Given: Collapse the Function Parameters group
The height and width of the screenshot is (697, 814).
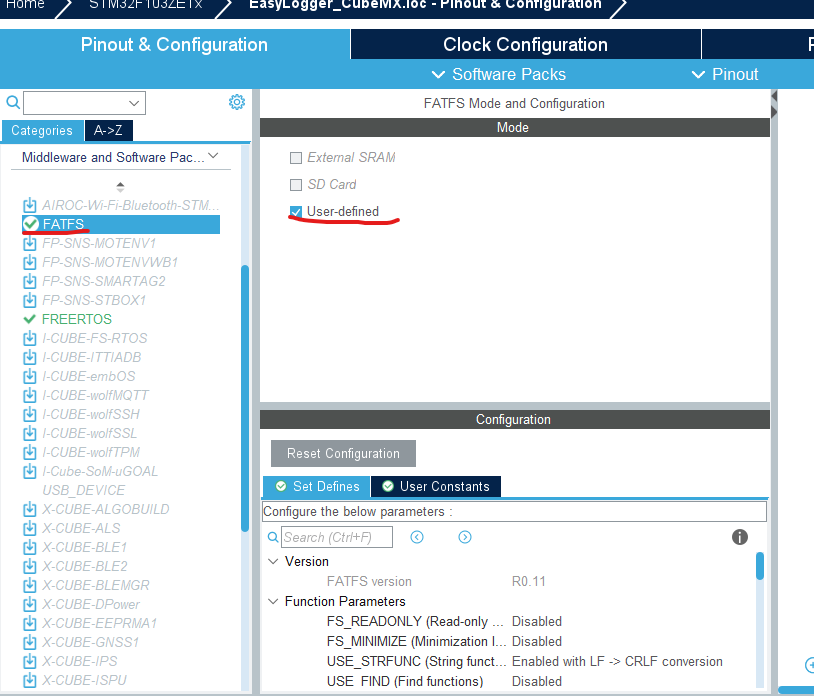Looking at the screenshot, I should point(273,601).
